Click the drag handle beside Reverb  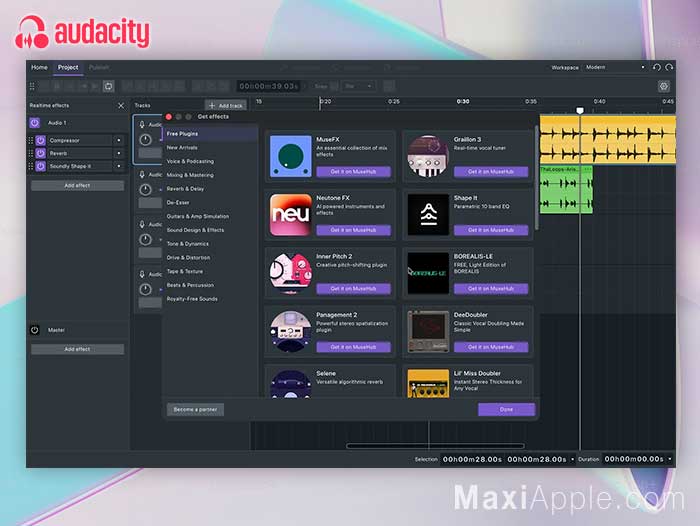pos(31,153)
